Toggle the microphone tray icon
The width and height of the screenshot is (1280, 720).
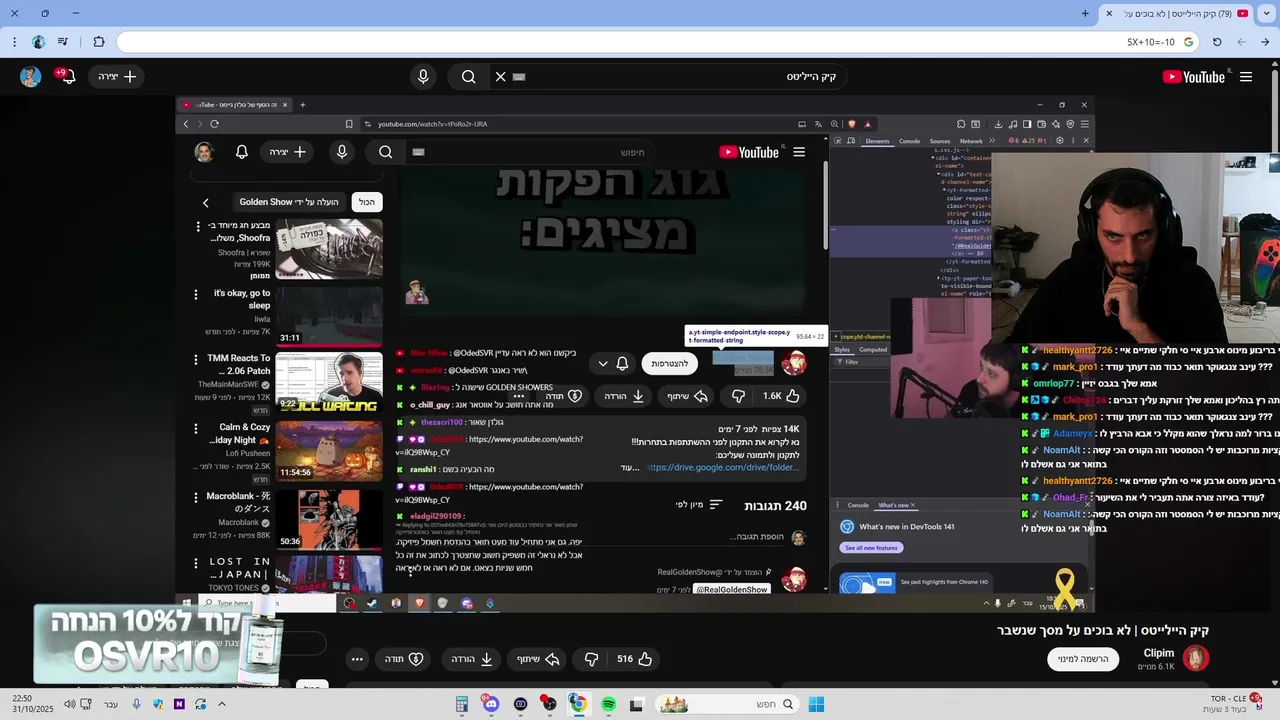coord(136,704)
